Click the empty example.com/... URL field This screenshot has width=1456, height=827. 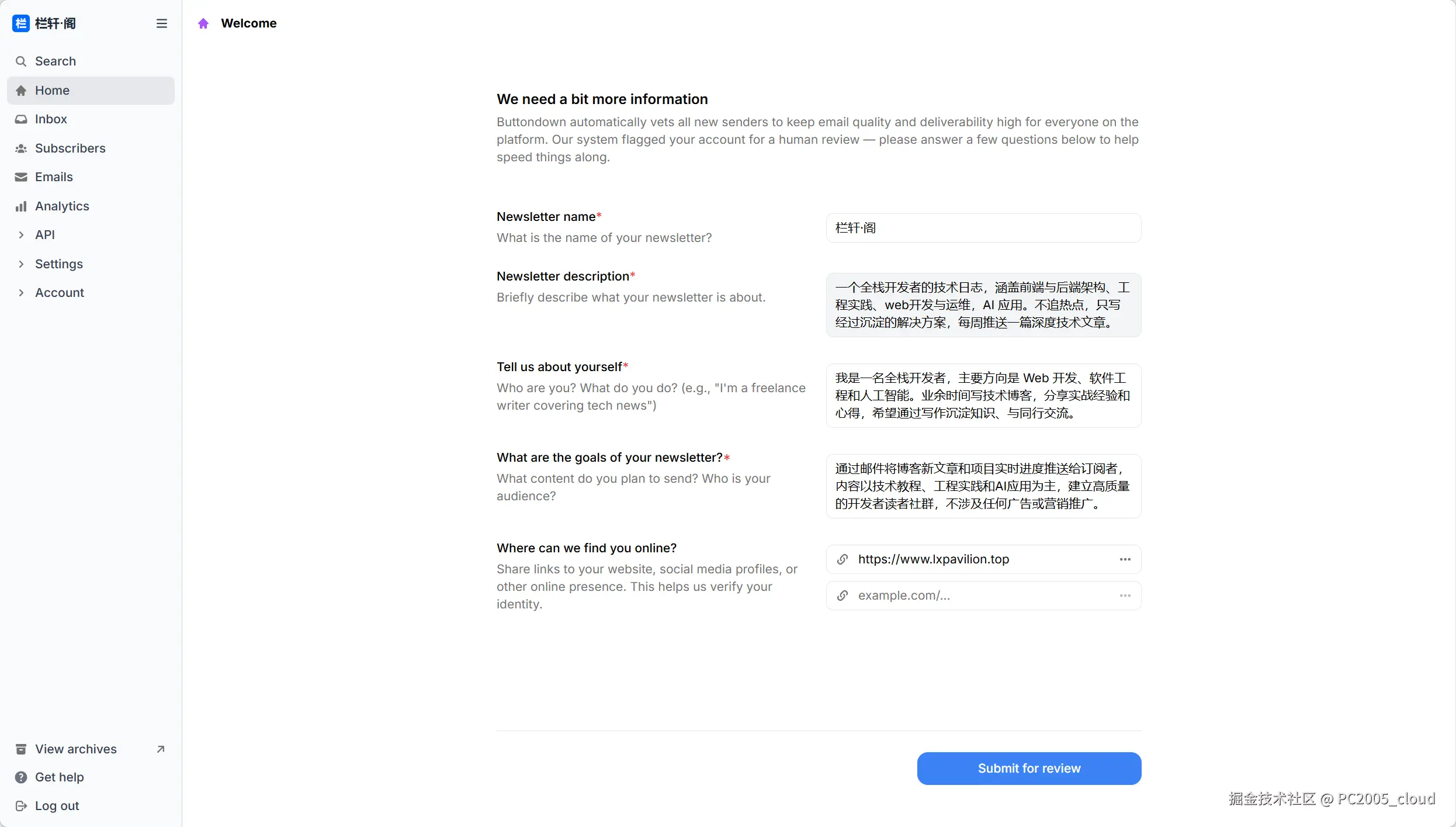983,596
